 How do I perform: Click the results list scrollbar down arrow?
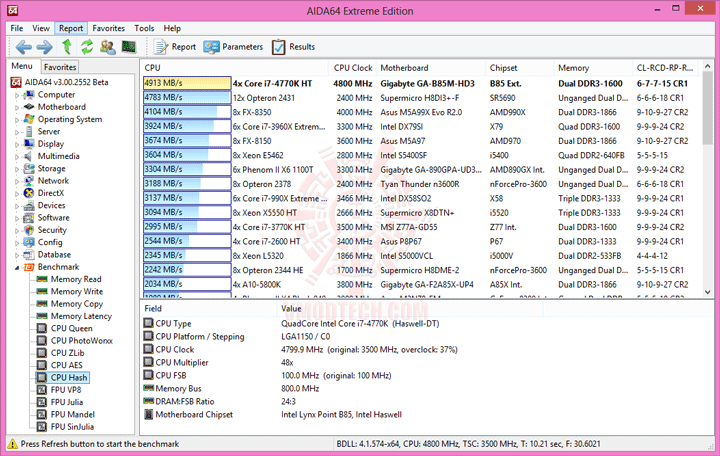[707, 292]
